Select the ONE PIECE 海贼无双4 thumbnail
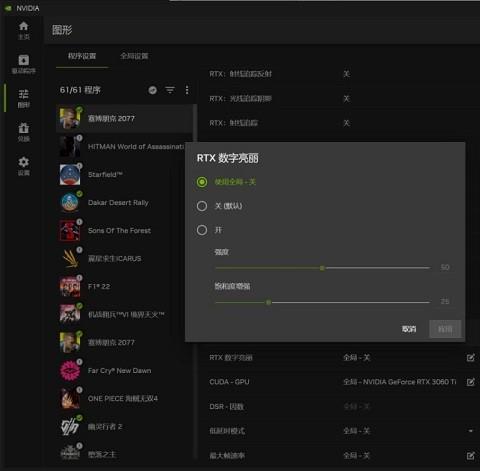The width and height of the screenshot is (480, 471). 70,398
